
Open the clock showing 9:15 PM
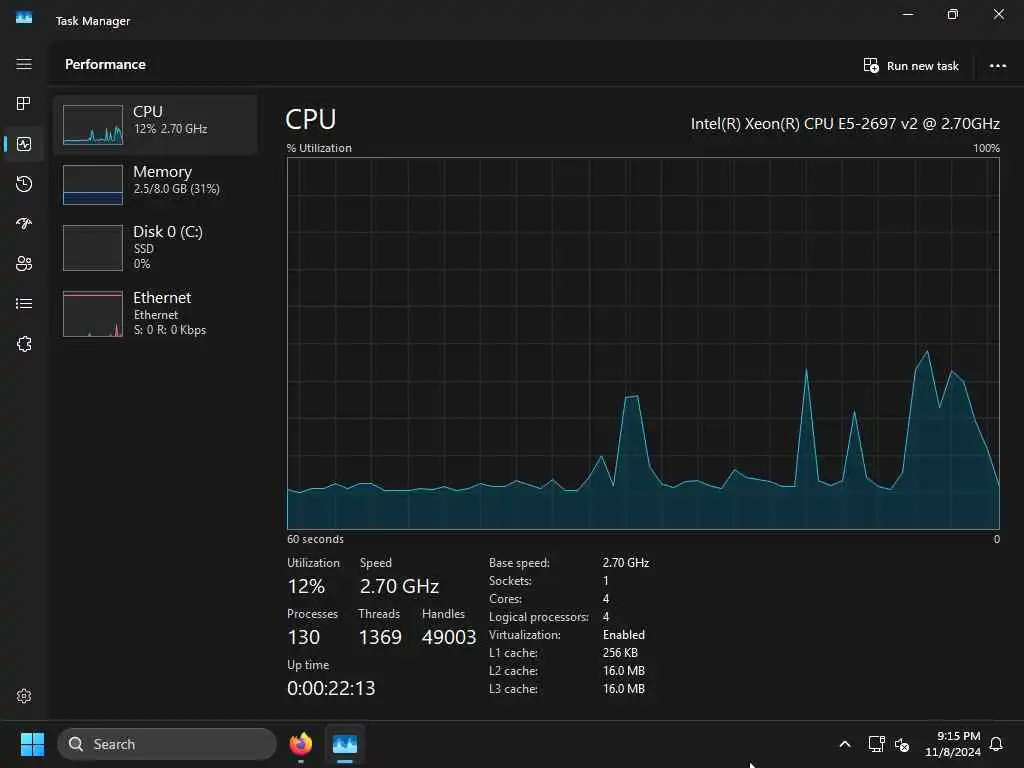(953, 744)
